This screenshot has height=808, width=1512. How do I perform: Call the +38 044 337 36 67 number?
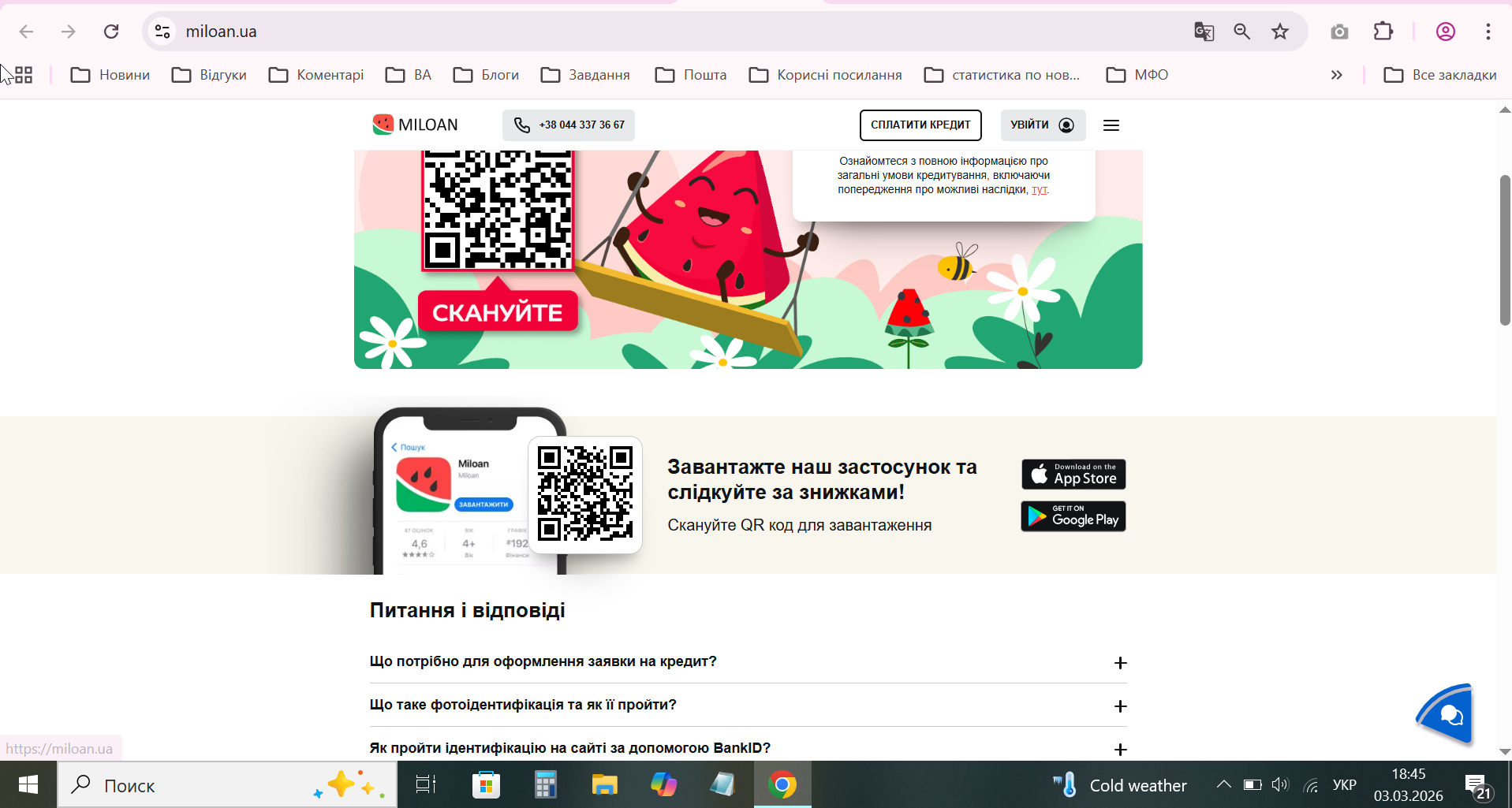click(569, 125)
